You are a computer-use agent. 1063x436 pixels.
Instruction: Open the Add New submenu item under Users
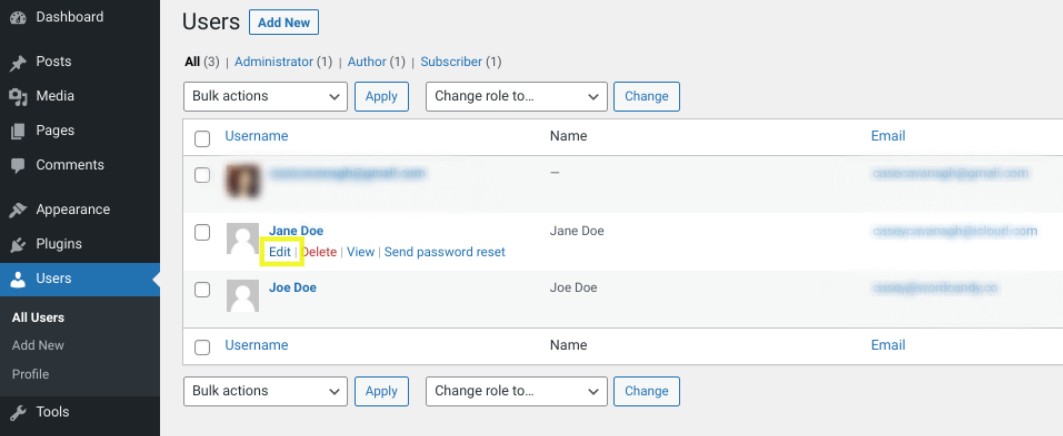pyautogui.click(x=38, y=345)
